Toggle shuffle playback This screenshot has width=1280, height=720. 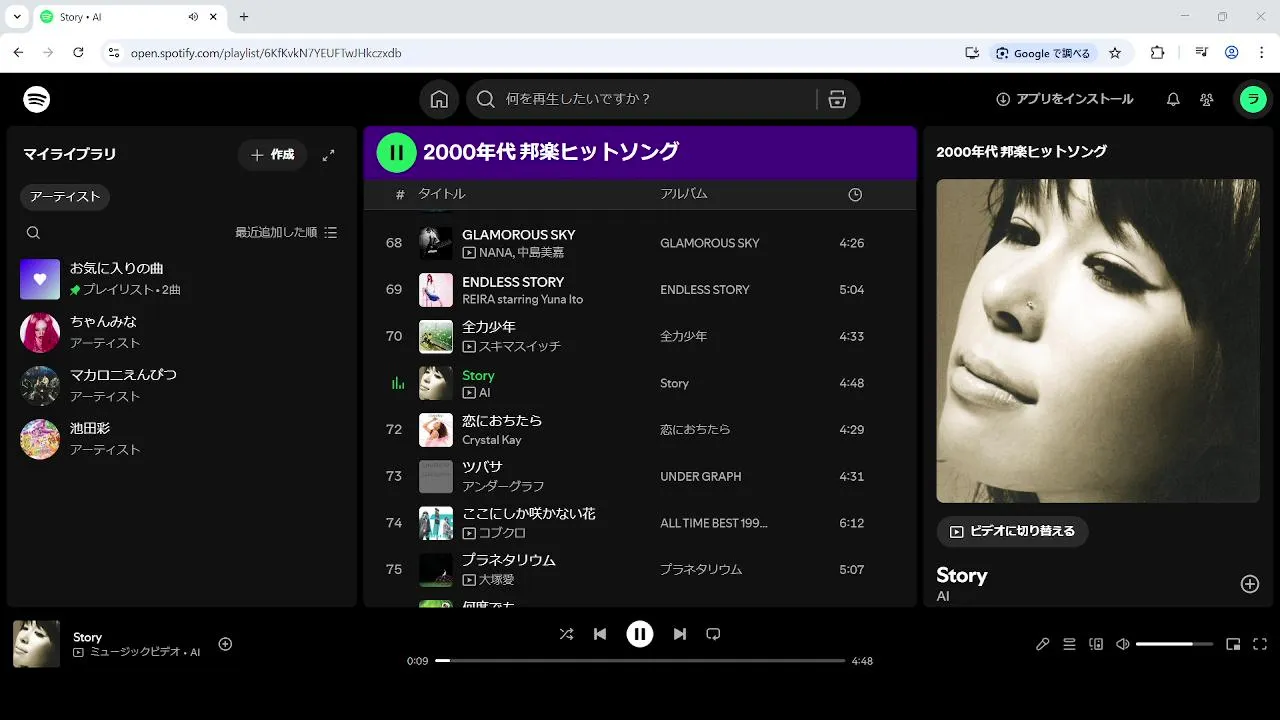tap(566, 634)
